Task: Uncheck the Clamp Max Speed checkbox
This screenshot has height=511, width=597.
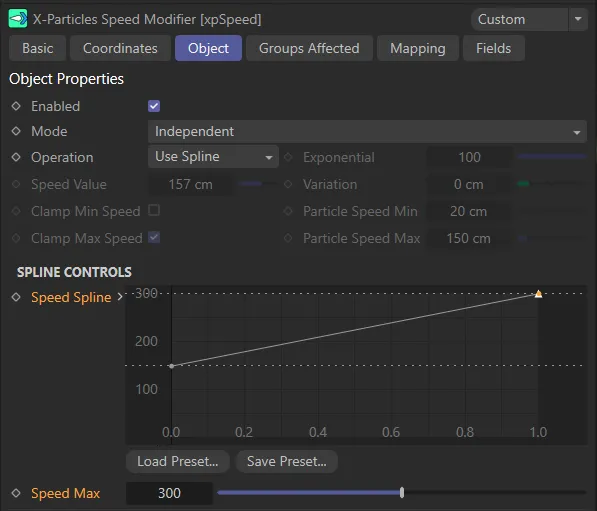Action: click(154, 238)
